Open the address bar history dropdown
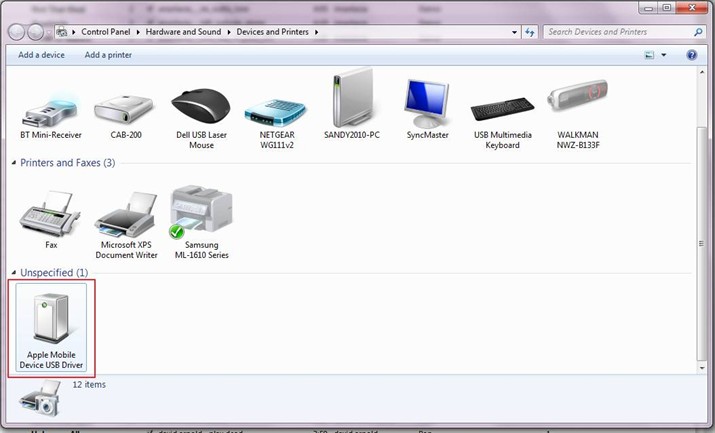 pos(514,32)
